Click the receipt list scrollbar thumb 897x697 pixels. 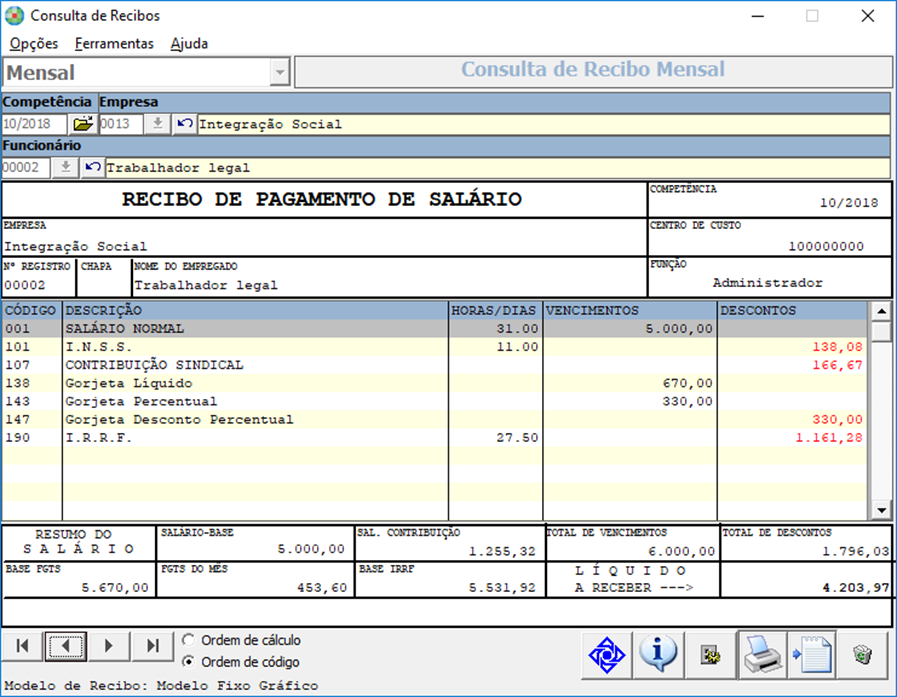coord(882,331)
